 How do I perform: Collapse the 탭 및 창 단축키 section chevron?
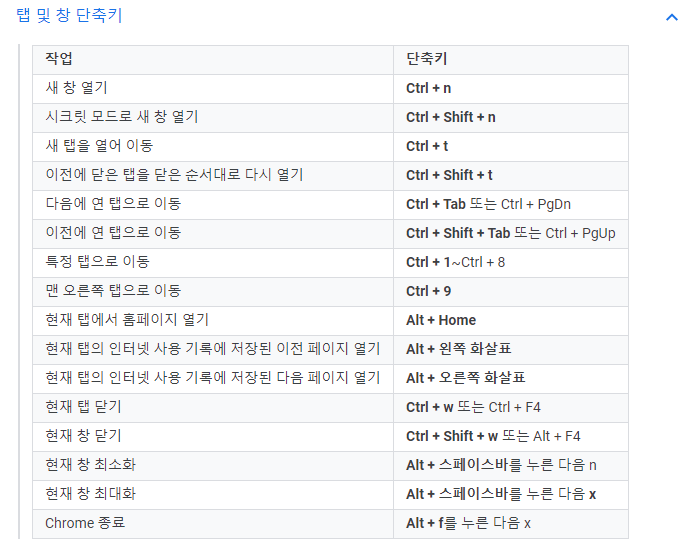click(x=672, y=17)
